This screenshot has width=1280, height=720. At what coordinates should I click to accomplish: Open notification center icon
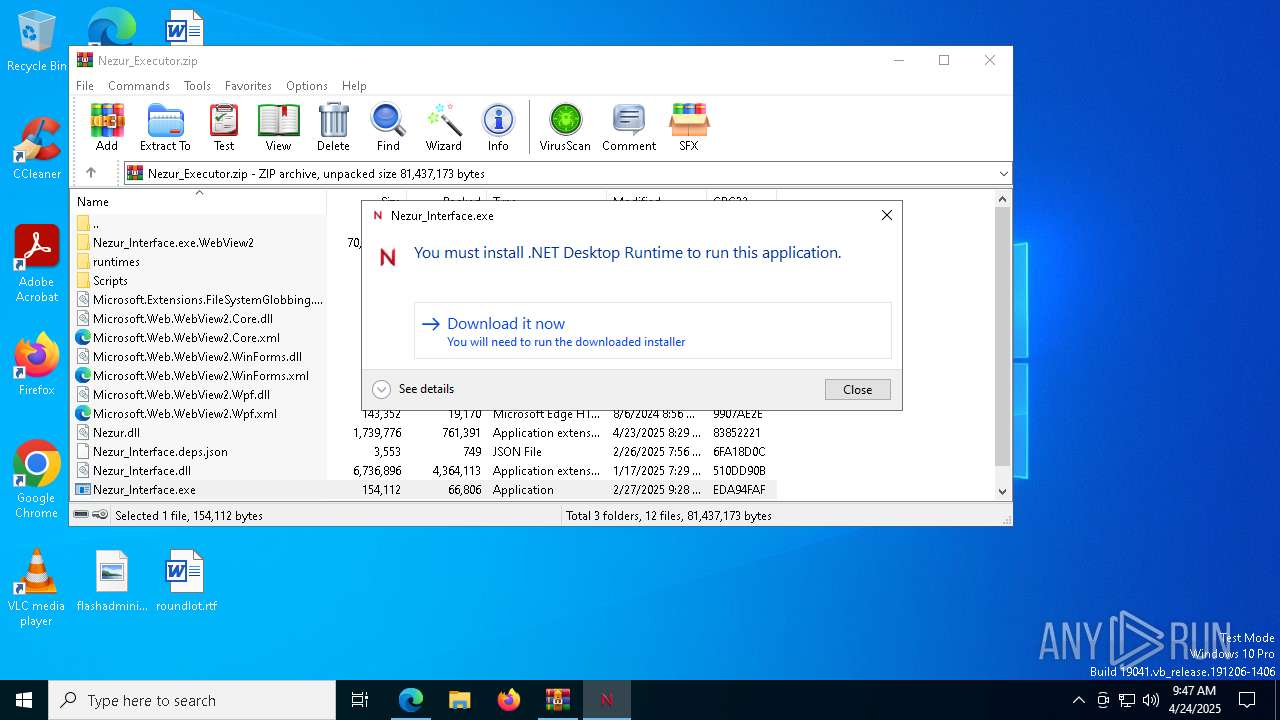pyautogui.click(x=1247, y=700)
